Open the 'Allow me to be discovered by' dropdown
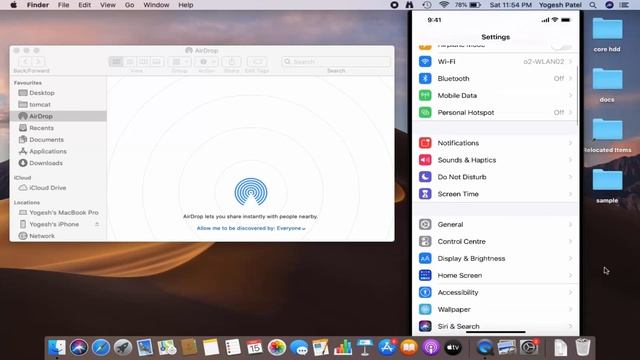Screen dimensions: 640x360 pos(251,228)
